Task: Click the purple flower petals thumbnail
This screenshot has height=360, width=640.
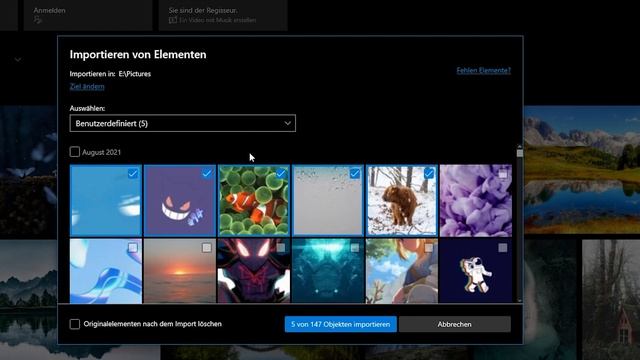Action: (476, 201)
